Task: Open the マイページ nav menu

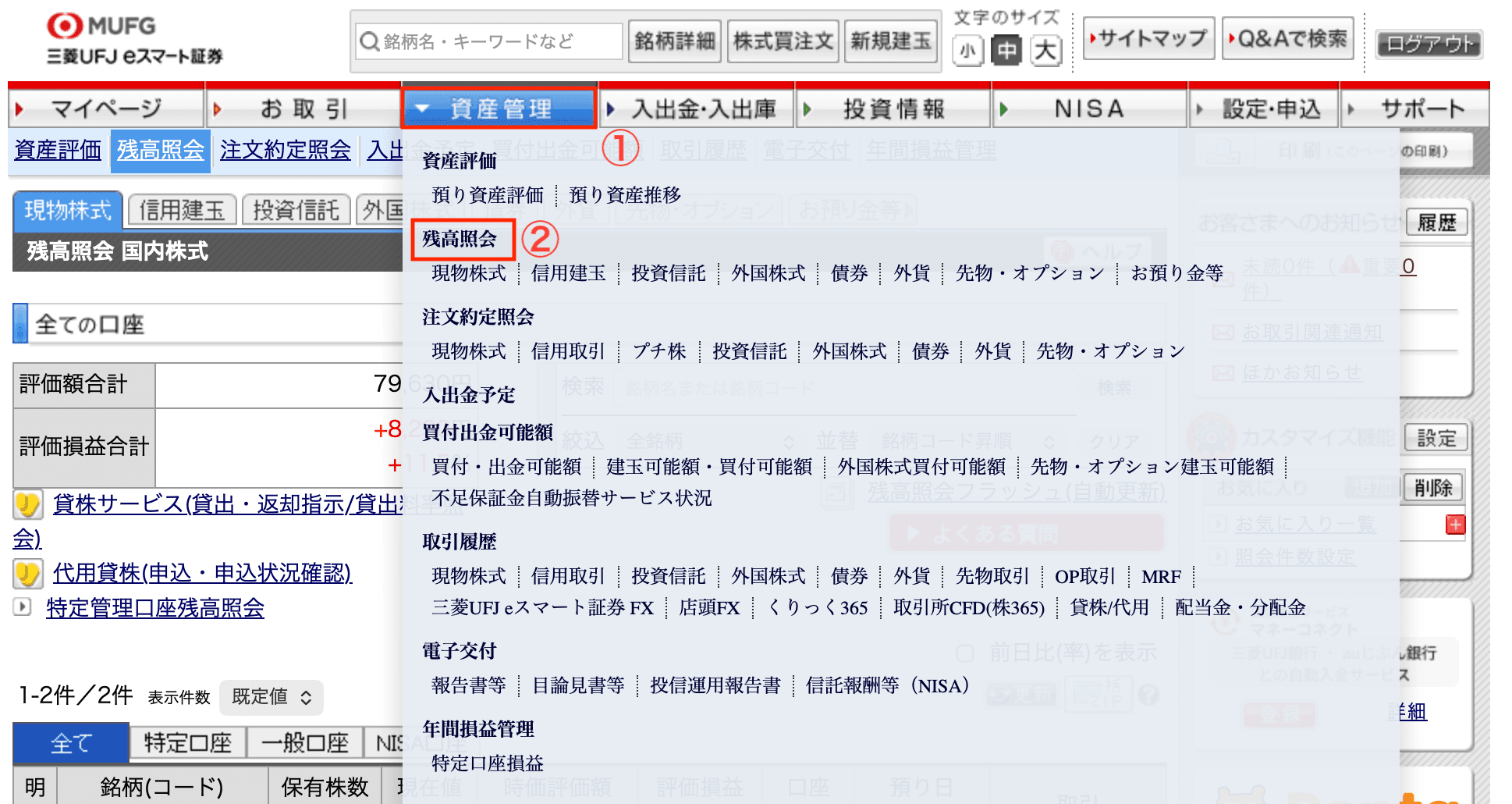Action: pos(106,109)
